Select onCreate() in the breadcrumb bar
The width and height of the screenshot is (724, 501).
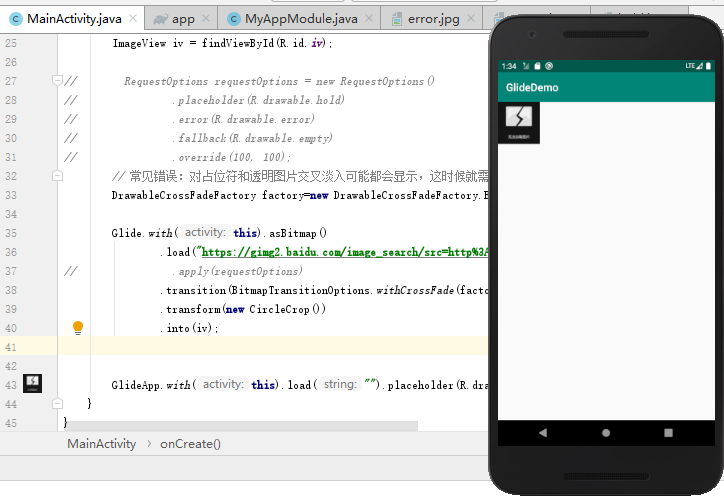click(190, 444)
